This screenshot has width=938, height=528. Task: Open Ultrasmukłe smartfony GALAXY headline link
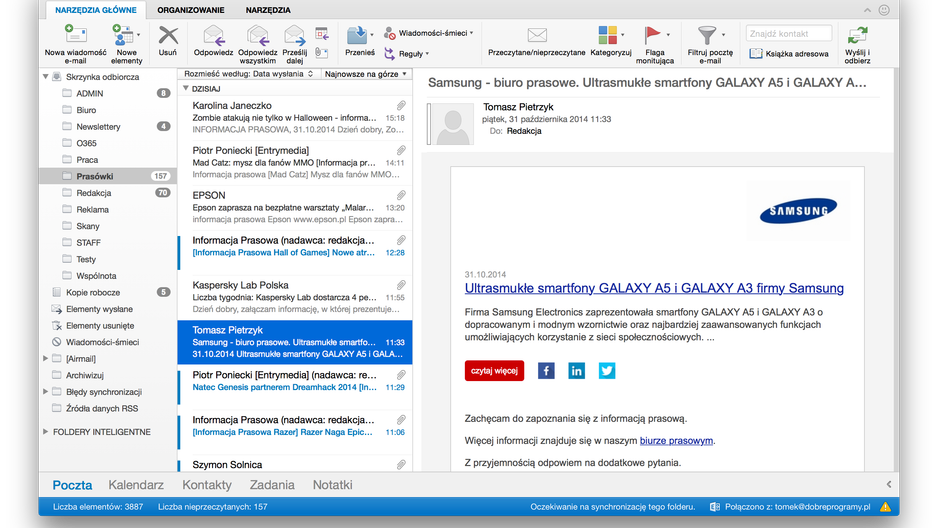coord(654,288)
